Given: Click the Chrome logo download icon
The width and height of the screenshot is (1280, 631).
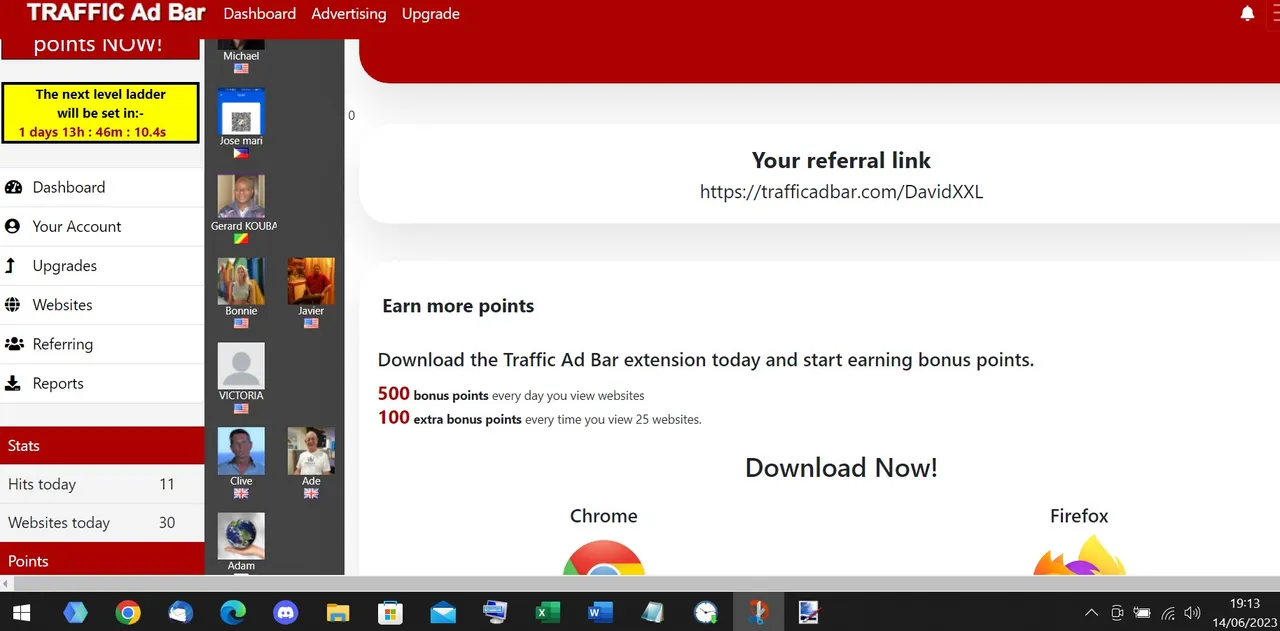Looking at the screenshot, I should coord(604,558).
